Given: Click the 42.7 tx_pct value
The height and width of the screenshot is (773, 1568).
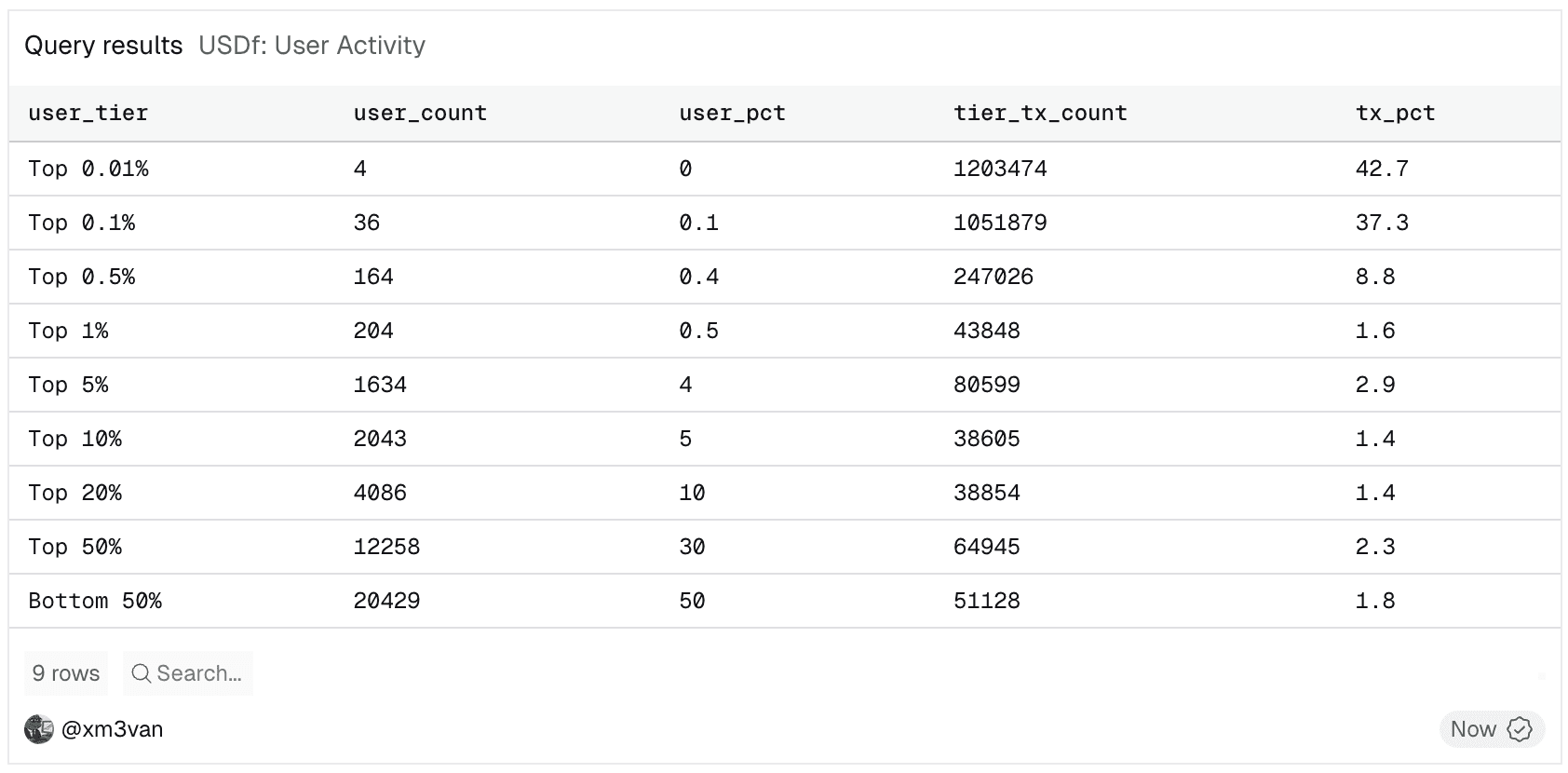Looking at the screenshot, I should click(x=1382, y=169).
